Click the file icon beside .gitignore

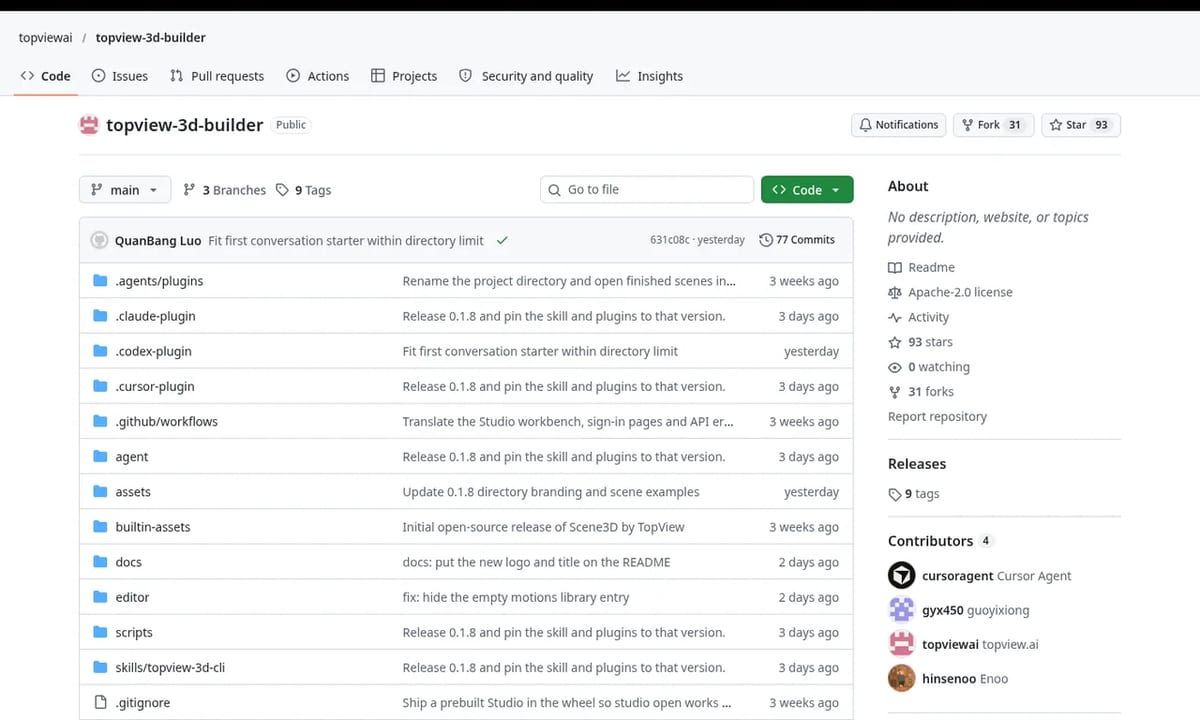pyautogui.click(x=100, y=702)
